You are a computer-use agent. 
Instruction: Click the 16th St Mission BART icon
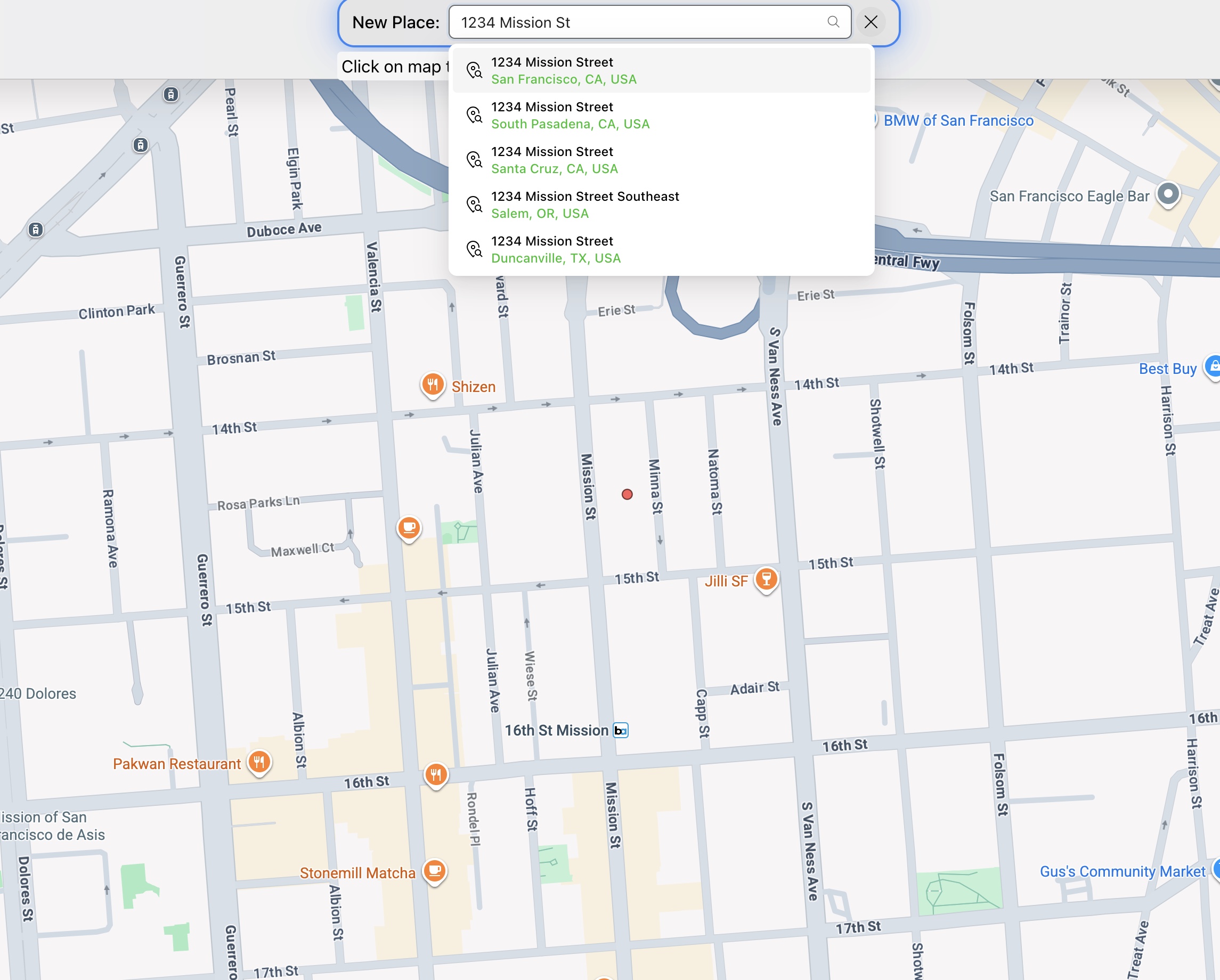click(x=621, y=731)
